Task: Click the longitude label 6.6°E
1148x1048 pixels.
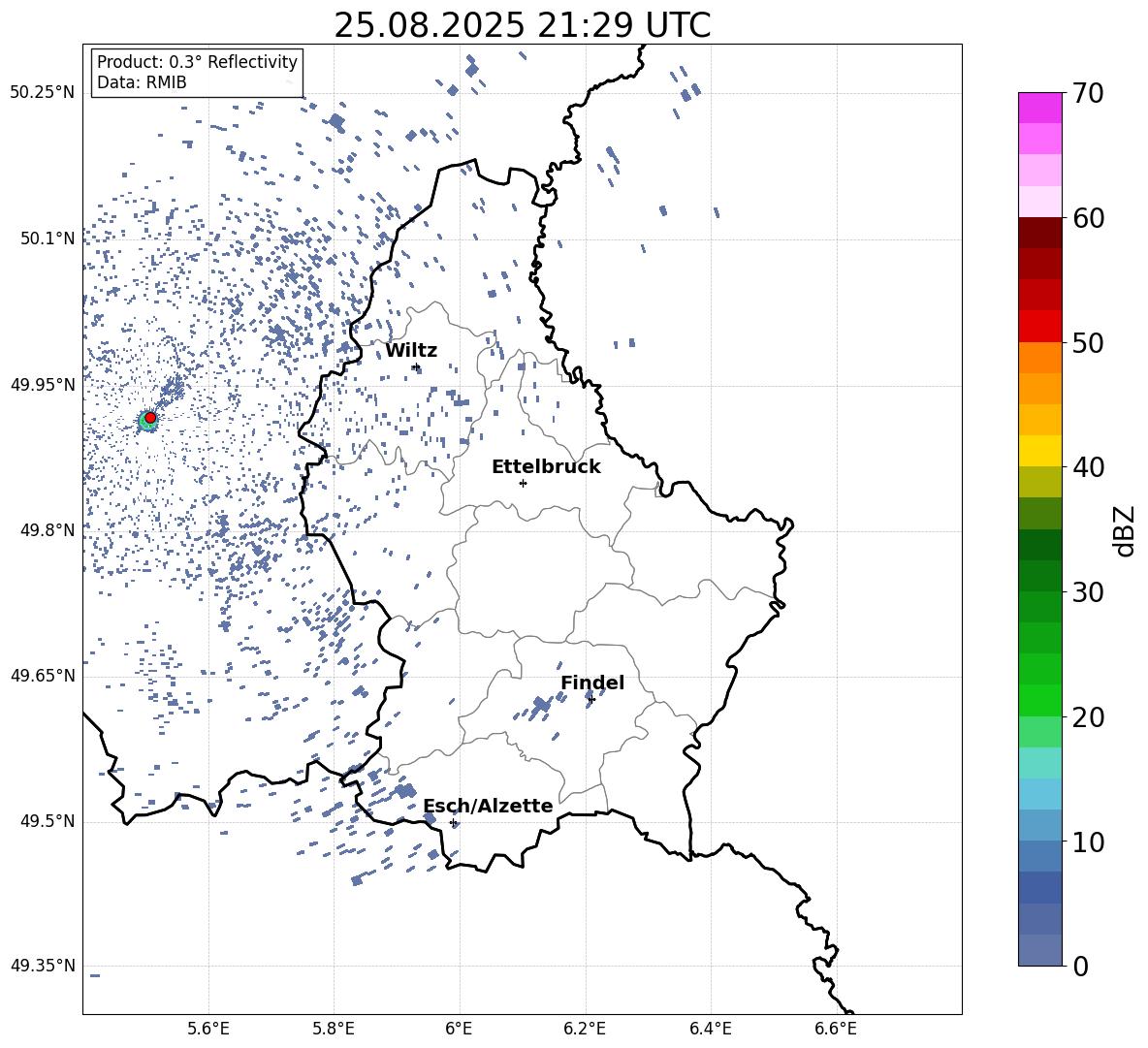Action: click(836, 1029)
